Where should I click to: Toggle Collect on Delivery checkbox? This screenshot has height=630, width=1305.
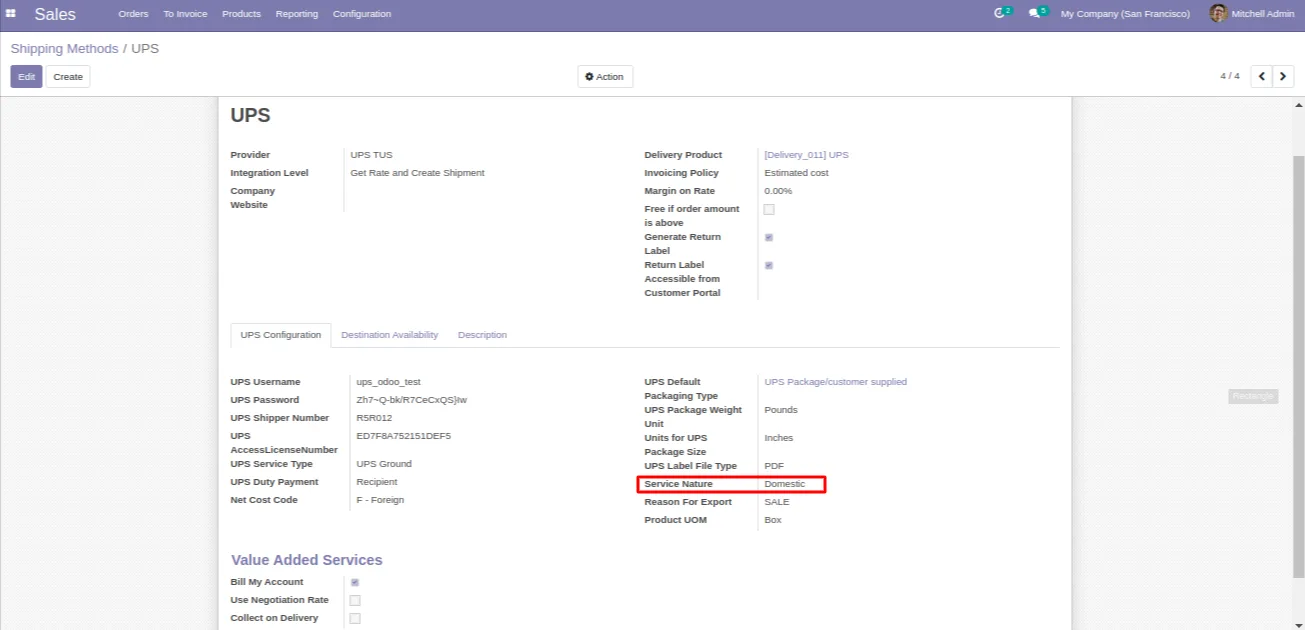355,618
